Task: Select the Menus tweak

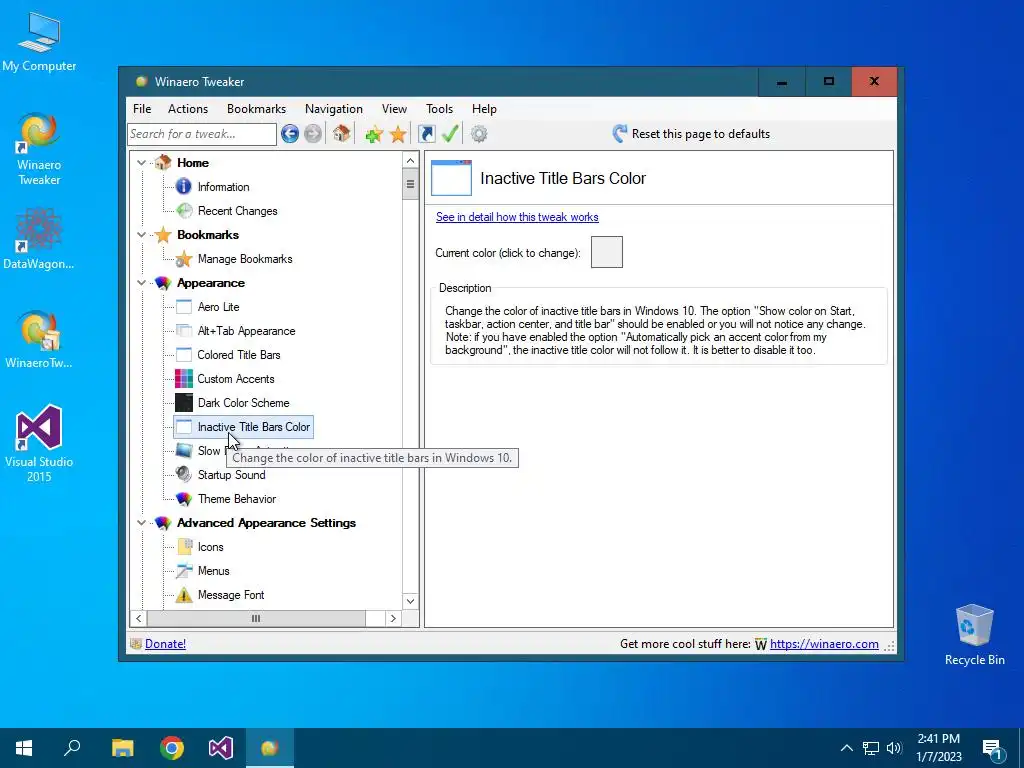Action: [214, 571]
